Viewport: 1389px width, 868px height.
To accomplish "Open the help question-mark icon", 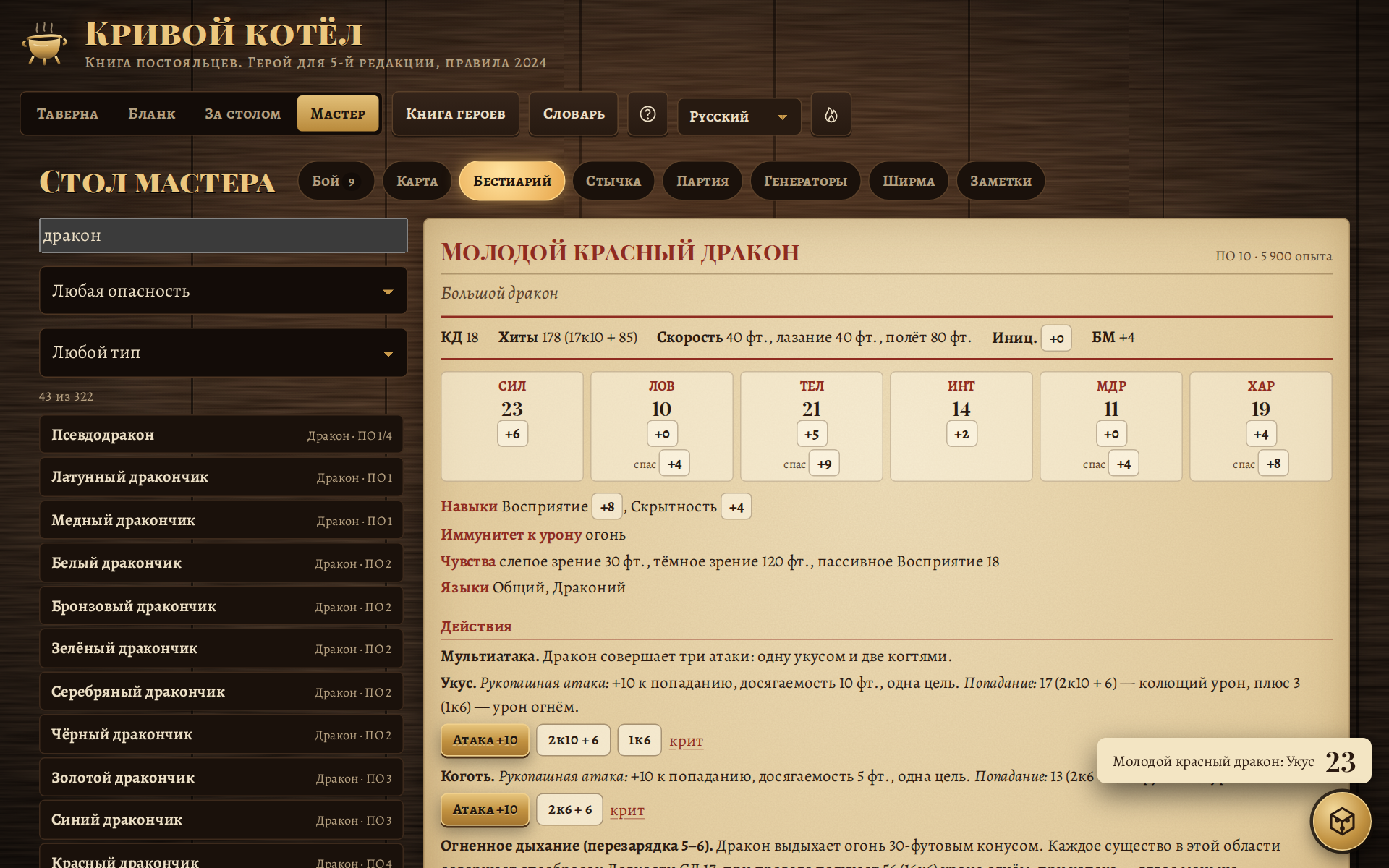I will pos(647,114).
